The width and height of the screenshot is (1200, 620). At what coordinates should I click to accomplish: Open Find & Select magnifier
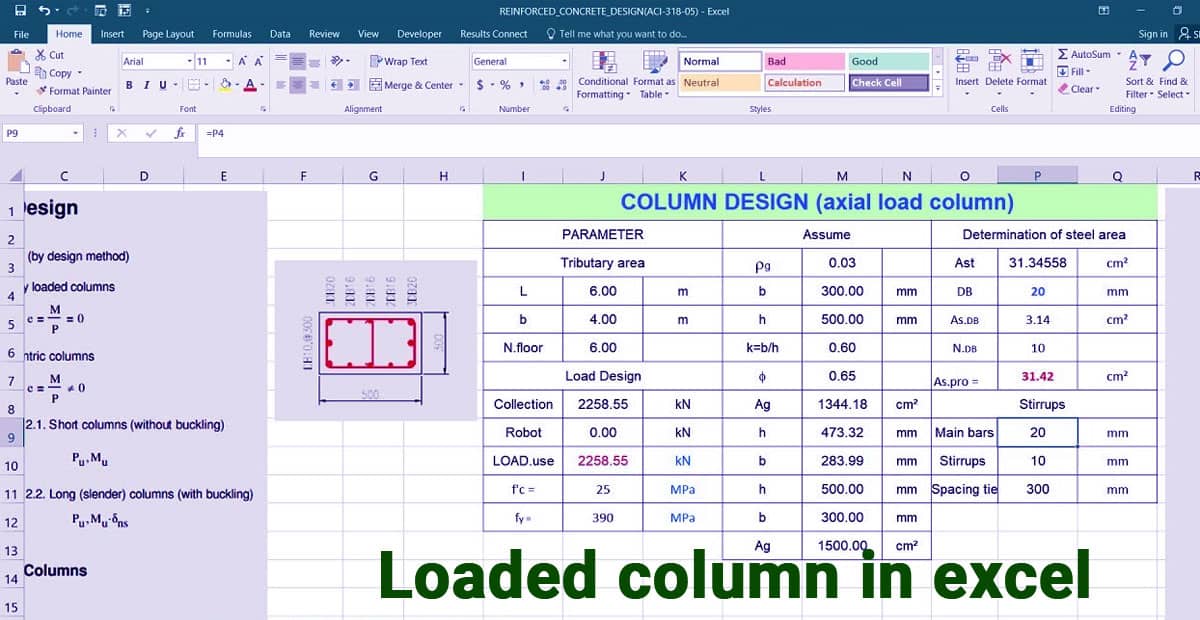[x=1173, y=73]
